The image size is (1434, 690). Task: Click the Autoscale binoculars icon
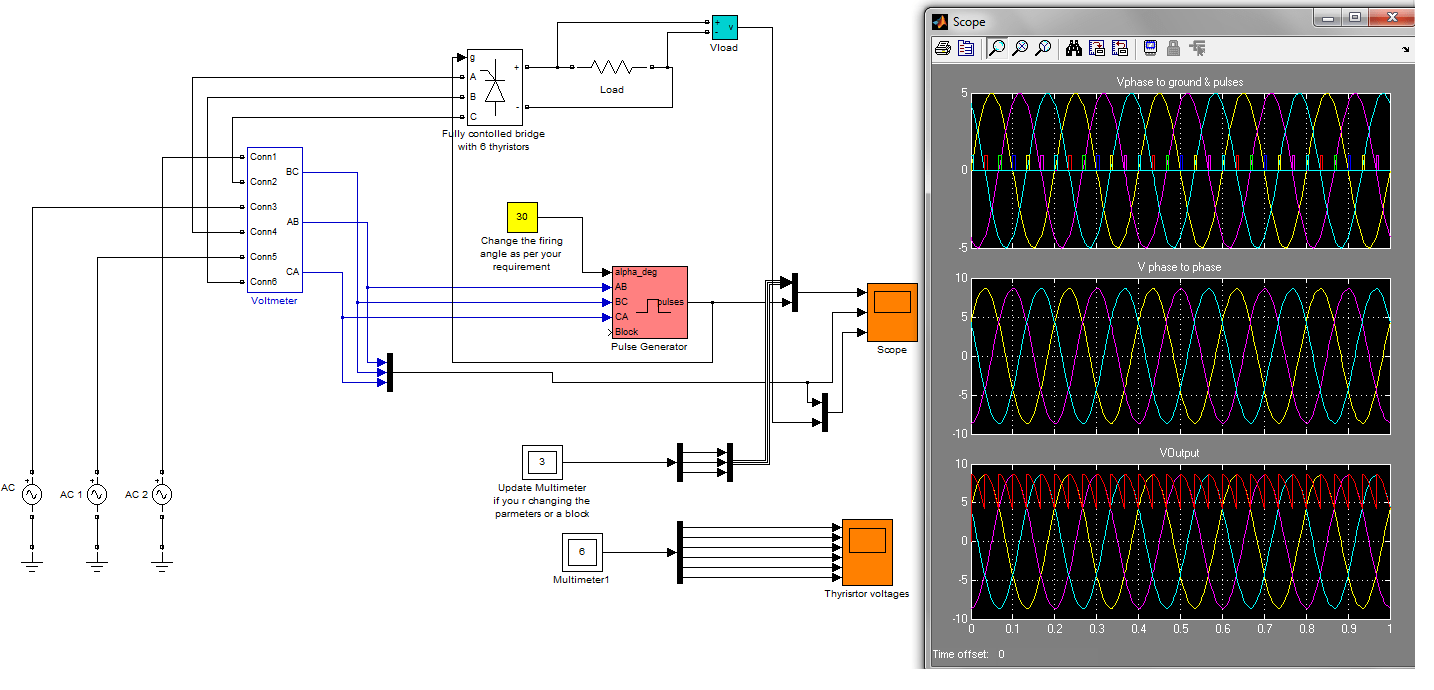point(1074,47)
